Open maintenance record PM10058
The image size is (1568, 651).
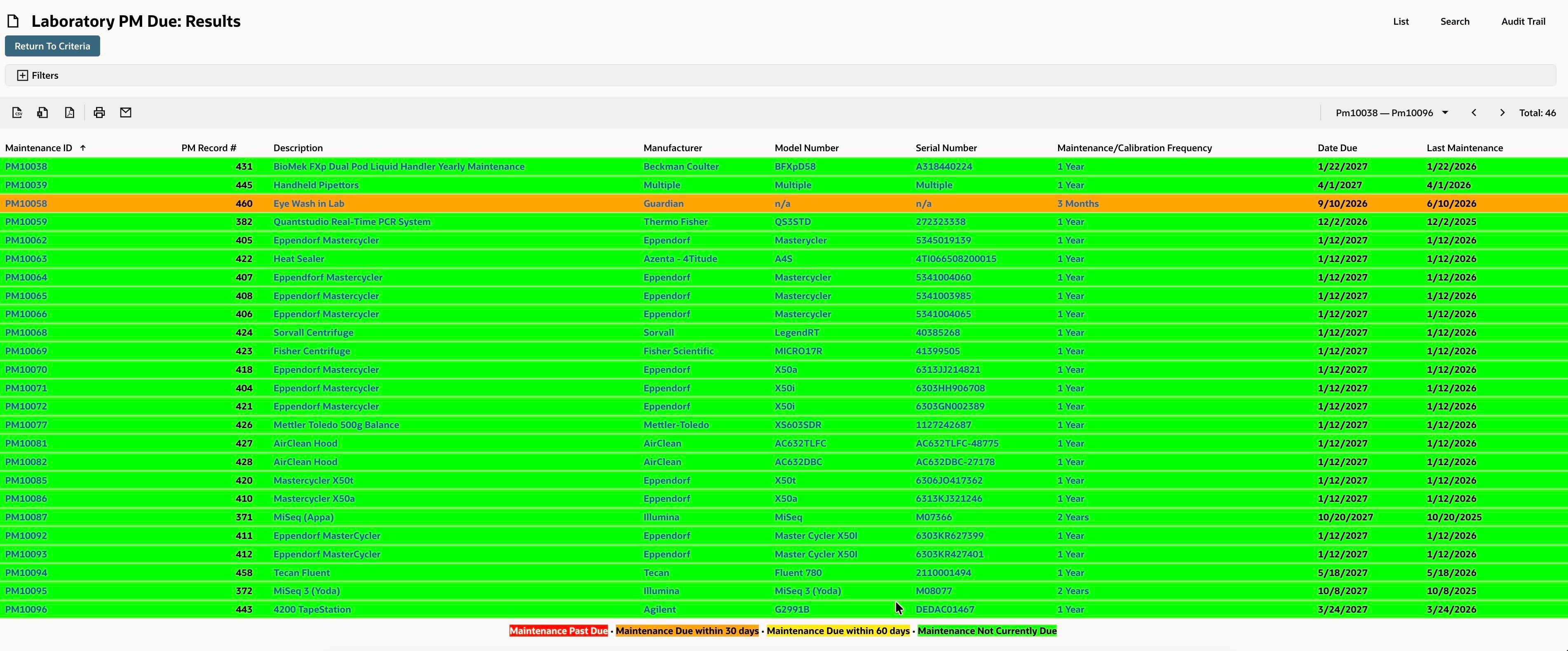pos(26,203)
